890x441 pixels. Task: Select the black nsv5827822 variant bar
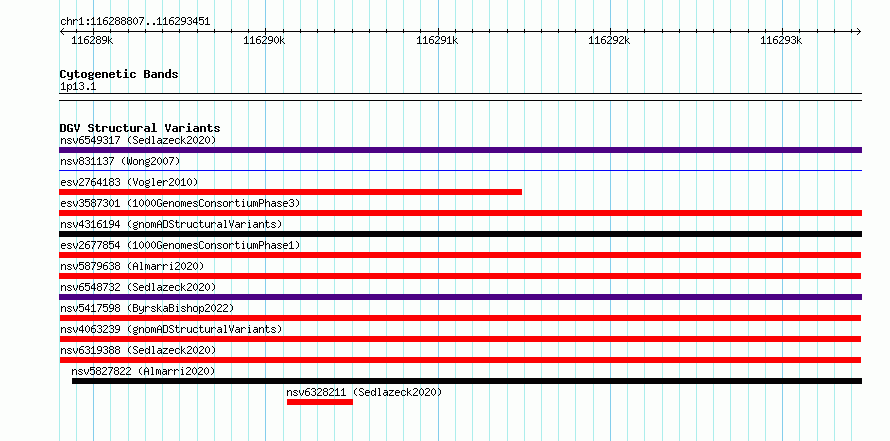467,381
